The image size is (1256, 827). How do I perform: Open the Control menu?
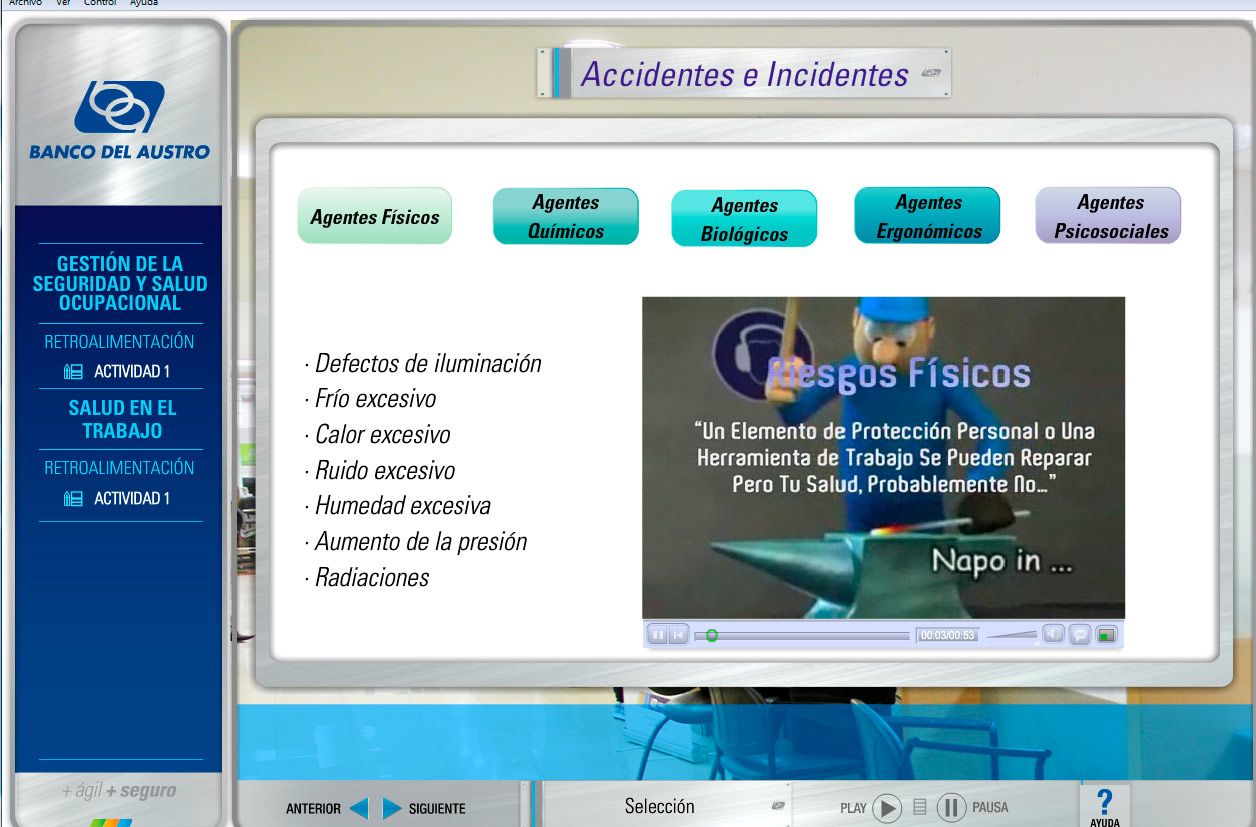pyautogui.click(x=100, y=3)
